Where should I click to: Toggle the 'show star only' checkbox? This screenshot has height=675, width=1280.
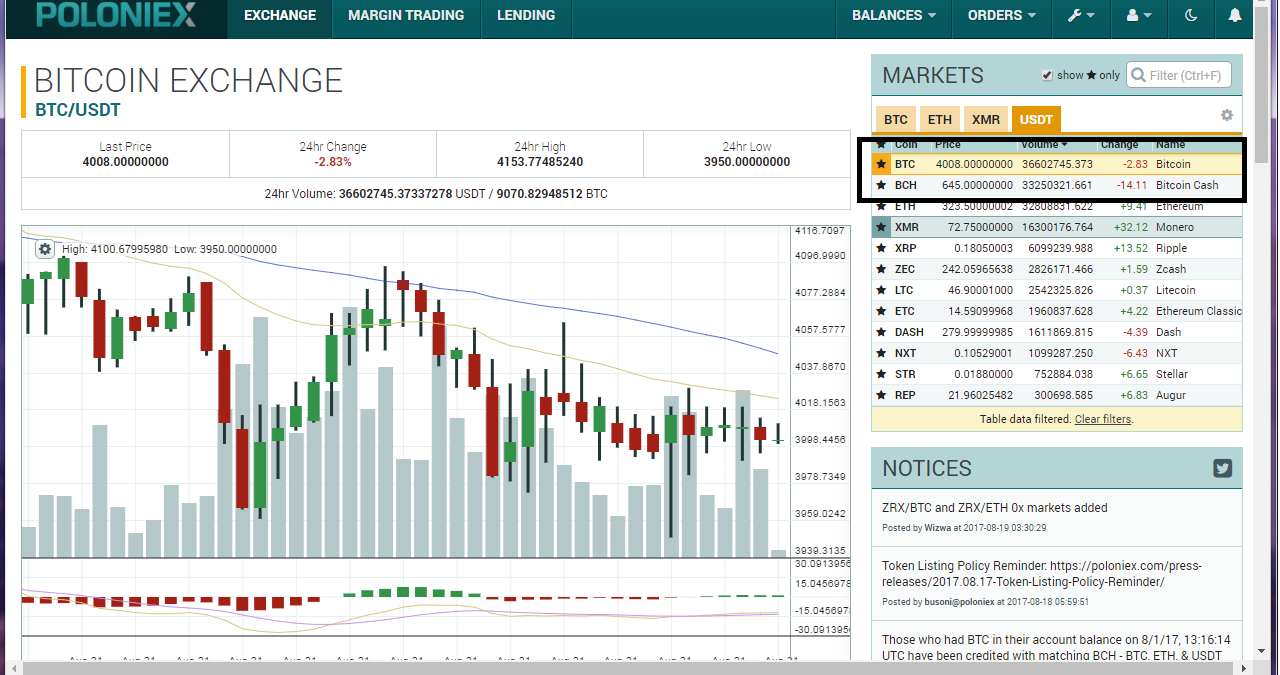(1047, 75)
